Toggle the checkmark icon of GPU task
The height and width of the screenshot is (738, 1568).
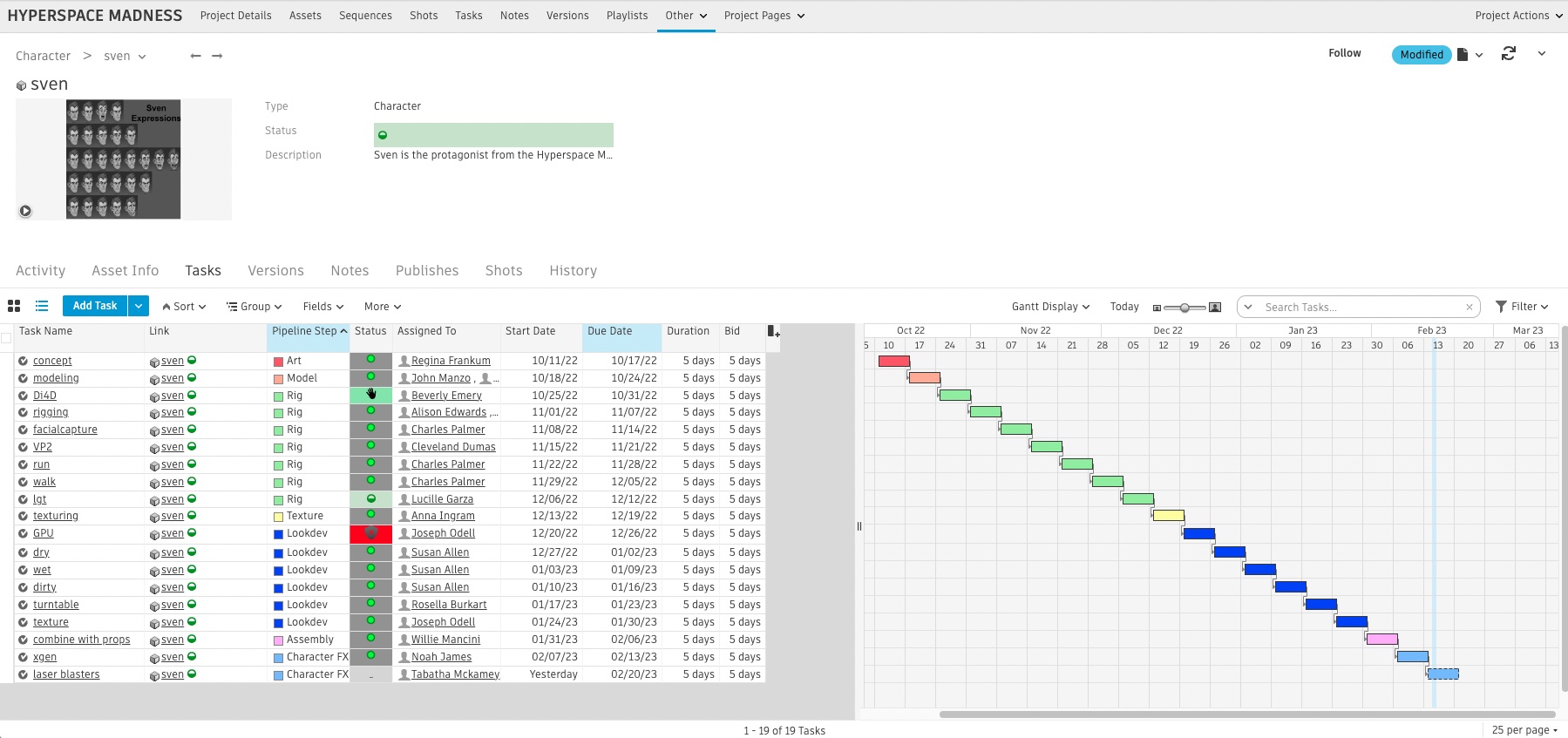[x=24, y=533]
